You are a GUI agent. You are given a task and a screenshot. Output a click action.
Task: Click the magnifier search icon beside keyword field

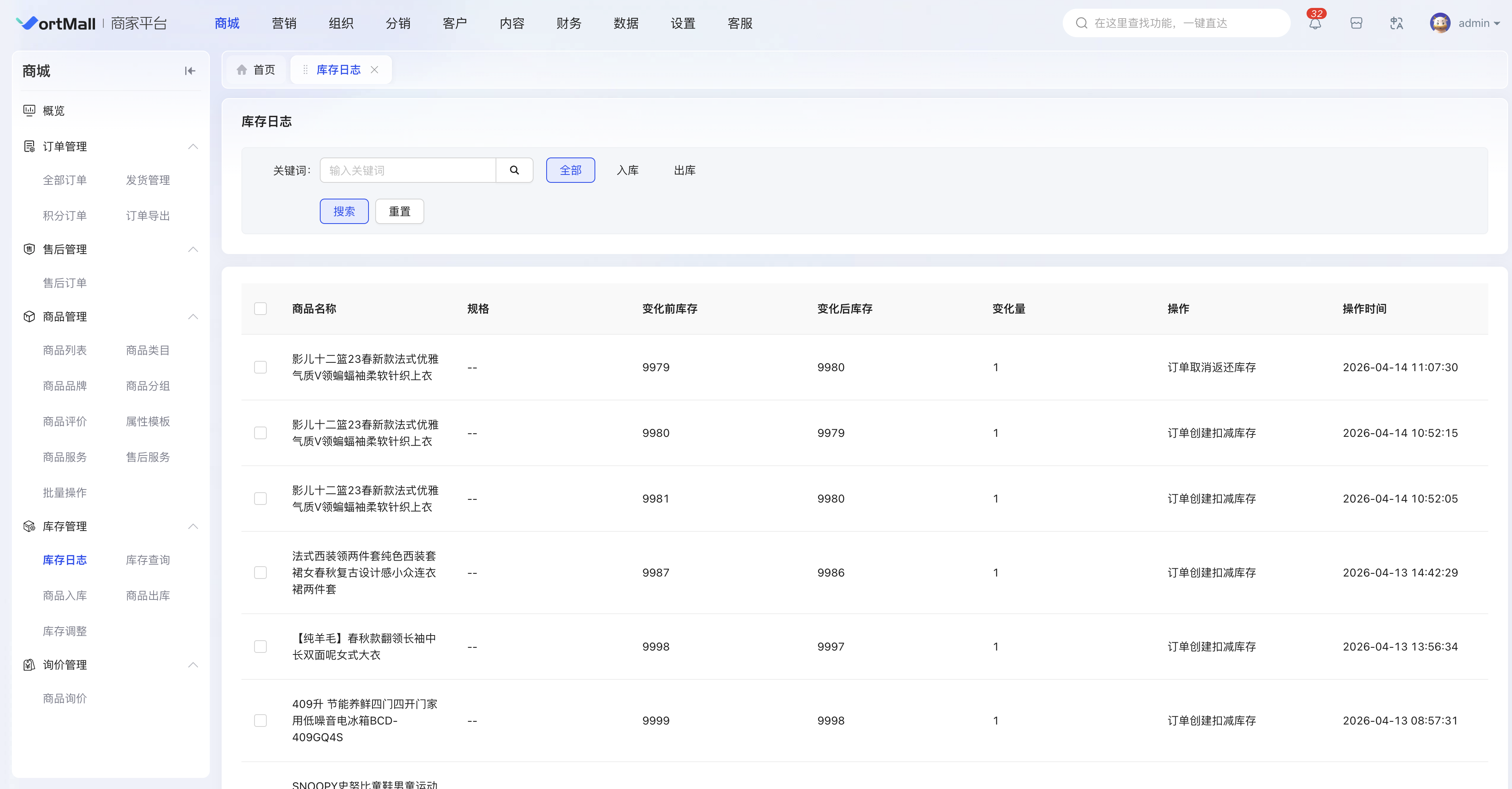514,170
